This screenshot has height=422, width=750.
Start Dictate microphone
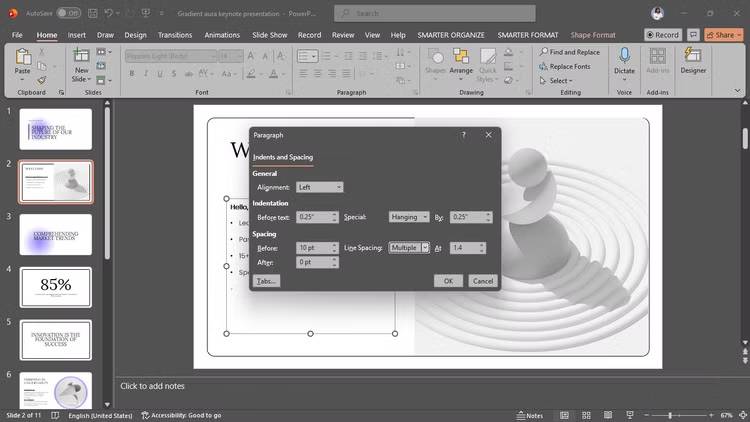(x=624, y=56)
